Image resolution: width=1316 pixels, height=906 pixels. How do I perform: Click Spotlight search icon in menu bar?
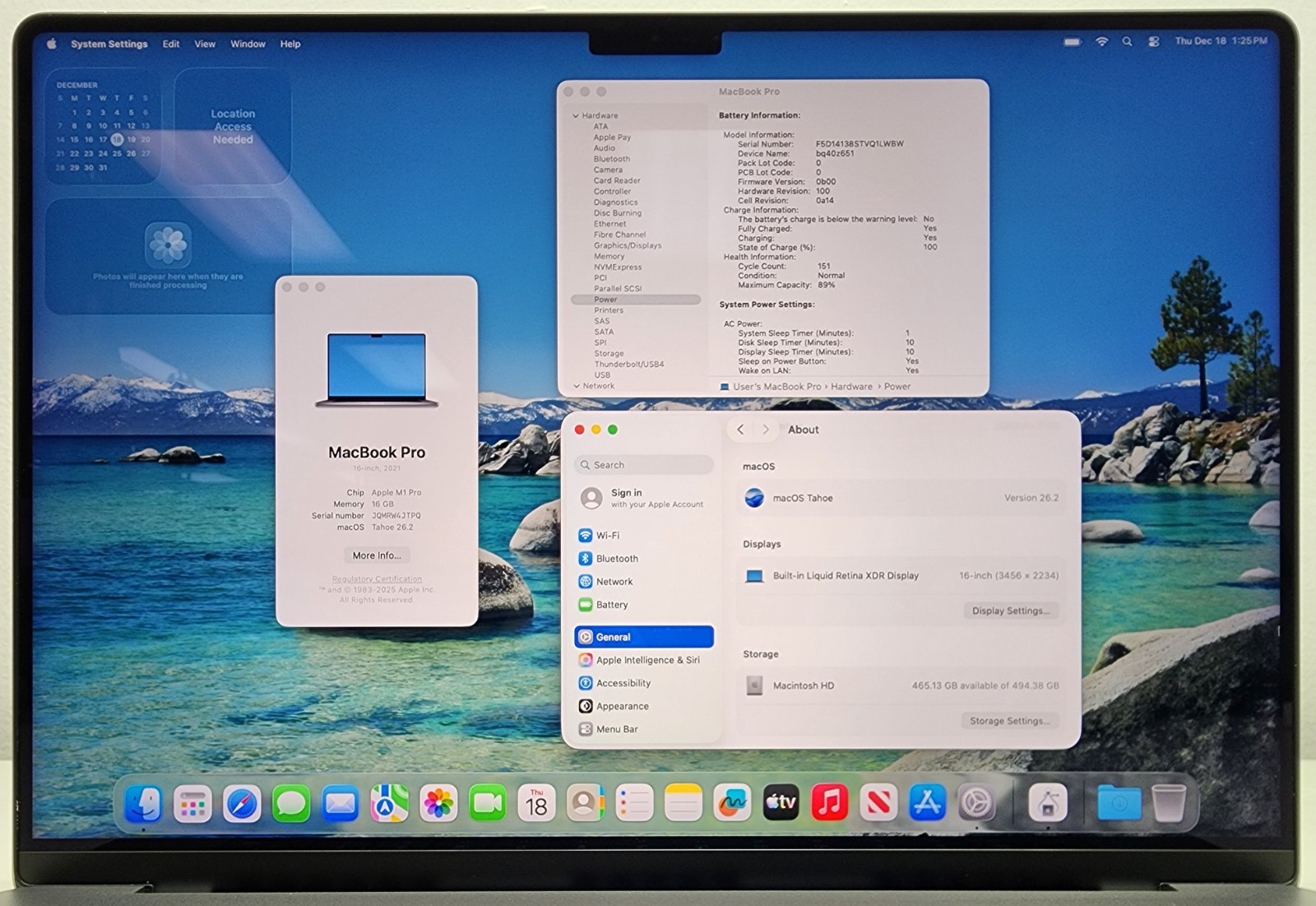(1127, 41)
